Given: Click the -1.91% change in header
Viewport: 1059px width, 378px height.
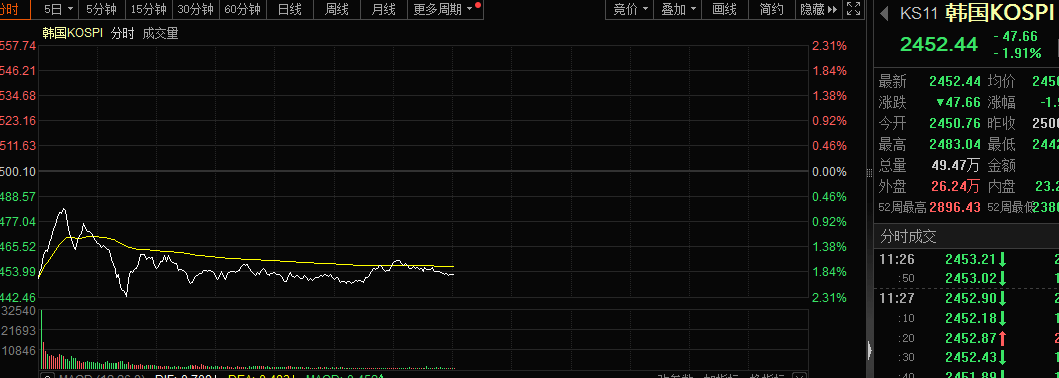Looking at the screenshot, I should (x=1017, y=53).
